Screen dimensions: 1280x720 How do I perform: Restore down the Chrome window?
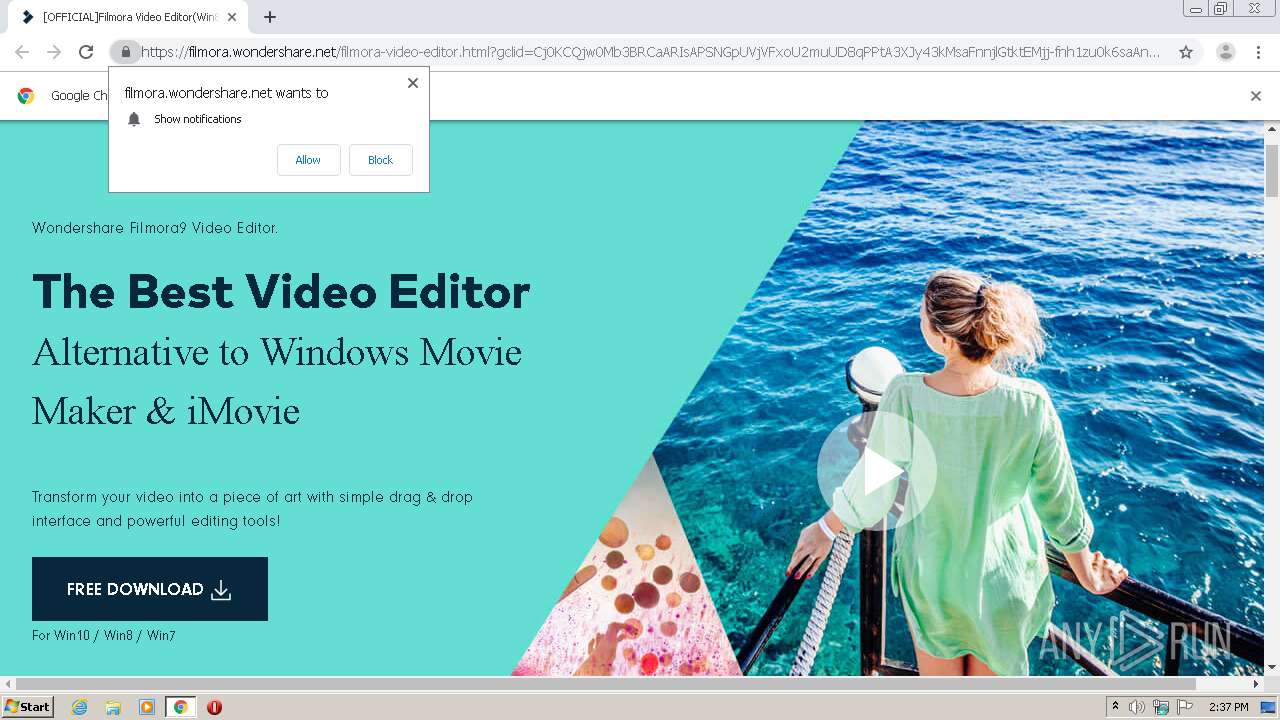click(1220, 8)
